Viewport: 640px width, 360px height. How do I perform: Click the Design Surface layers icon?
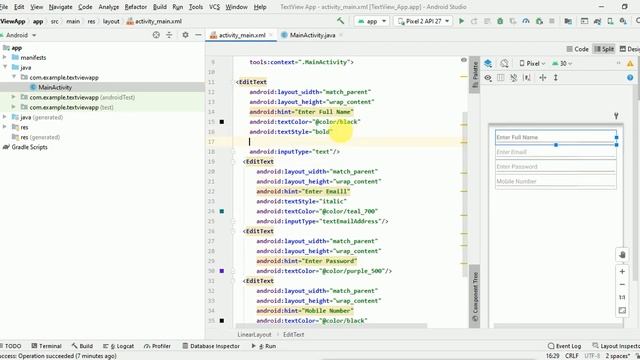click(488, 63)
